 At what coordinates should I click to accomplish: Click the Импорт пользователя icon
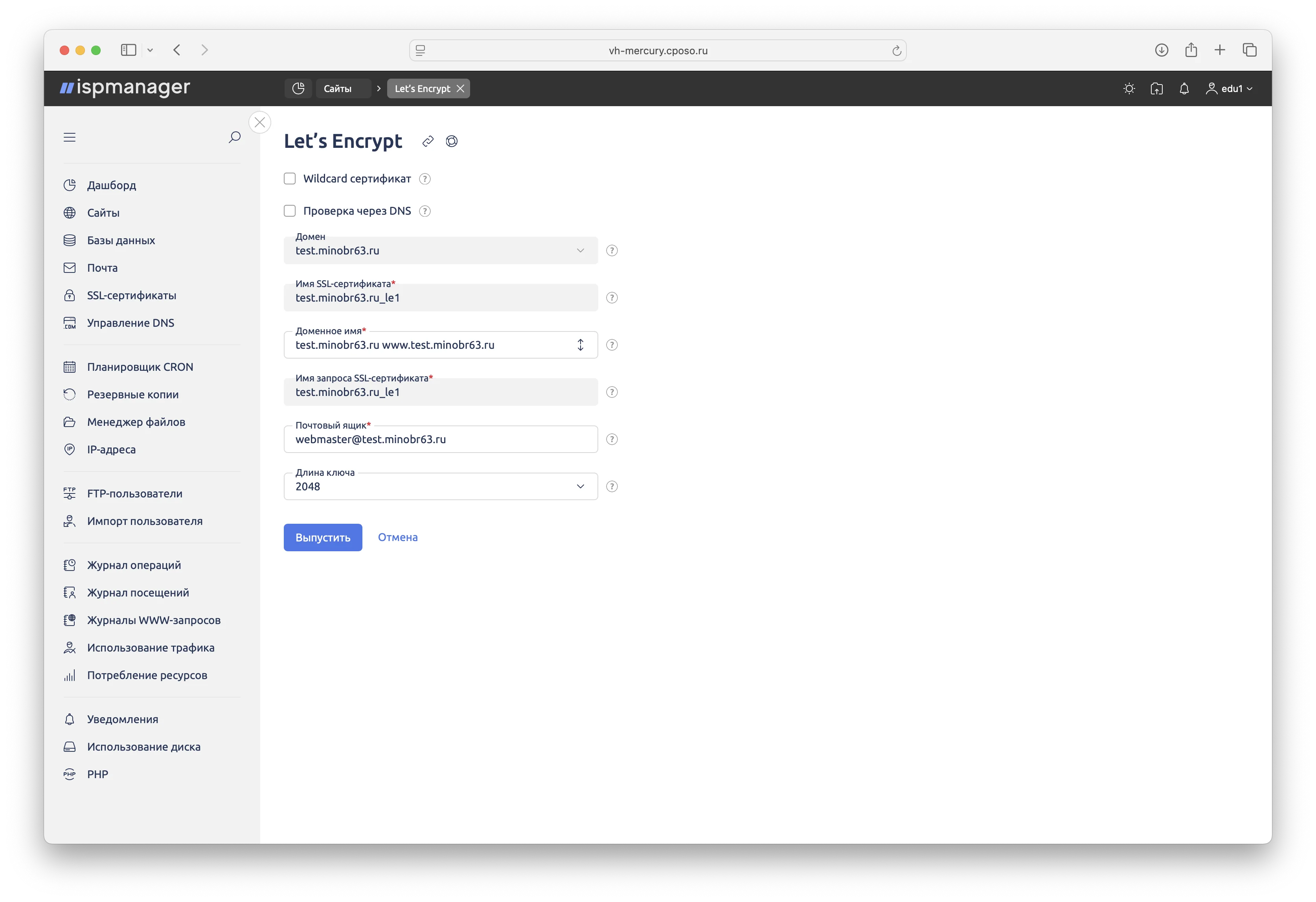tap(70, 521)
